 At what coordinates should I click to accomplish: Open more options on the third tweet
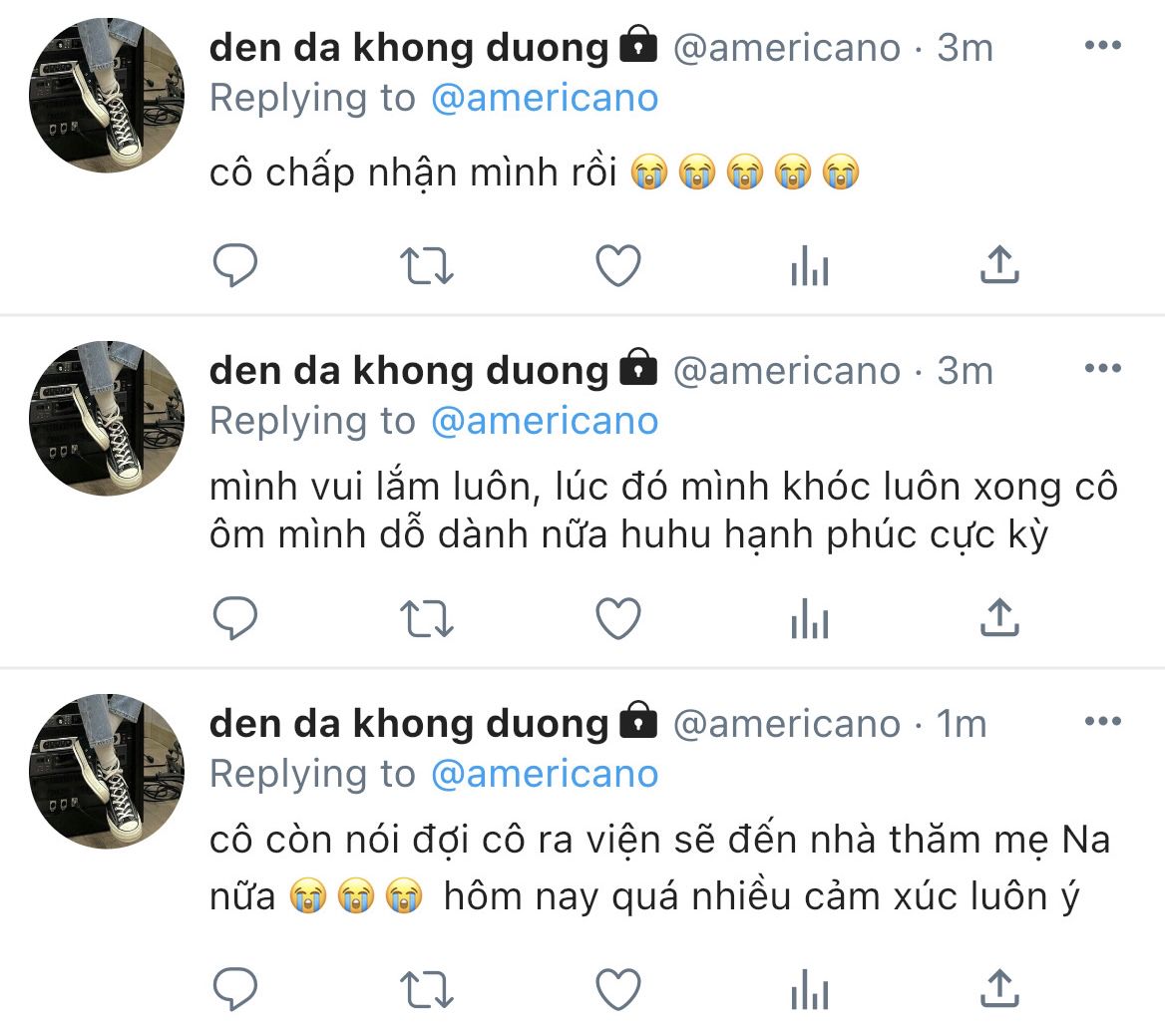coord(1102,722)
